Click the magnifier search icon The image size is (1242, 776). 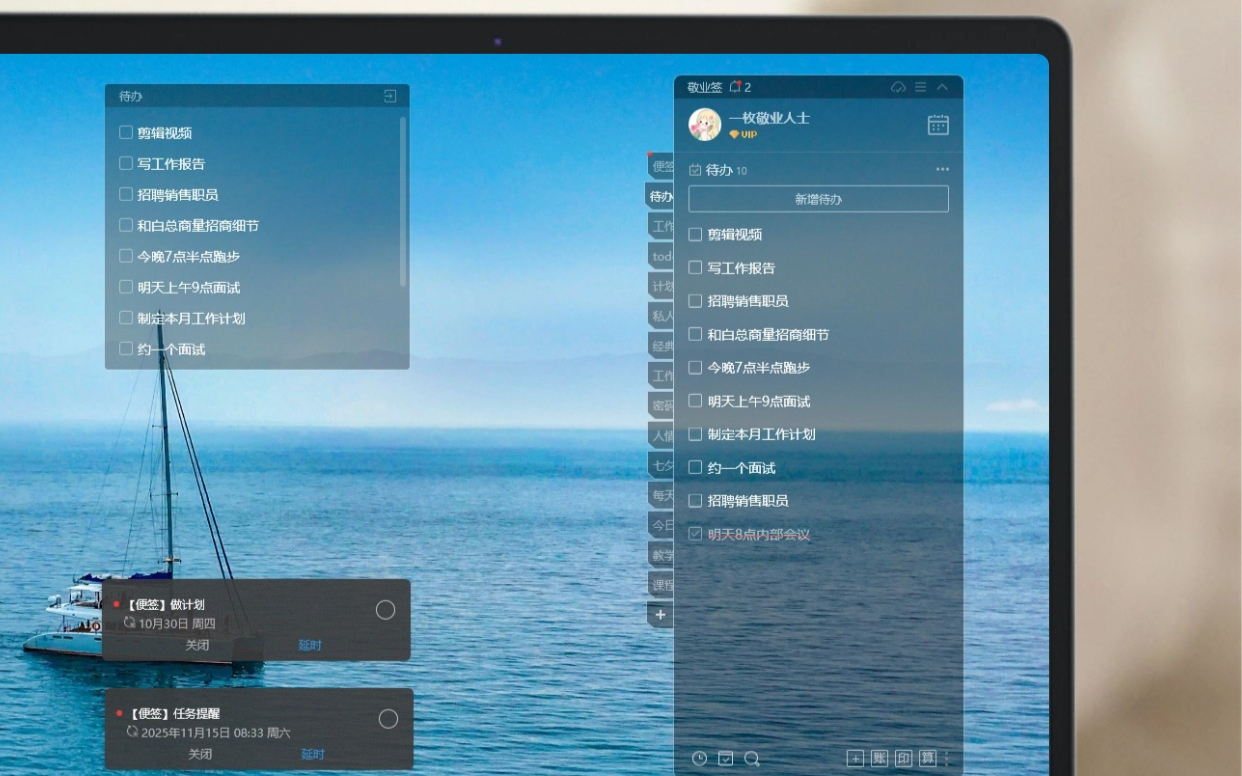[752, 758]
